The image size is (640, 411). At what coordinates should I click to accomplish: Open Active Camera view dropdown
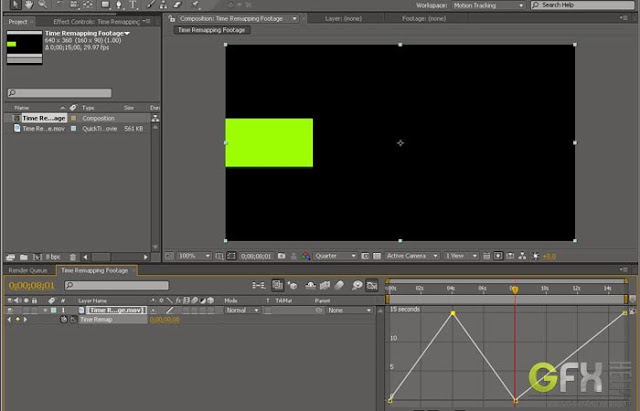pyautogui.click(x=411, y=256)
